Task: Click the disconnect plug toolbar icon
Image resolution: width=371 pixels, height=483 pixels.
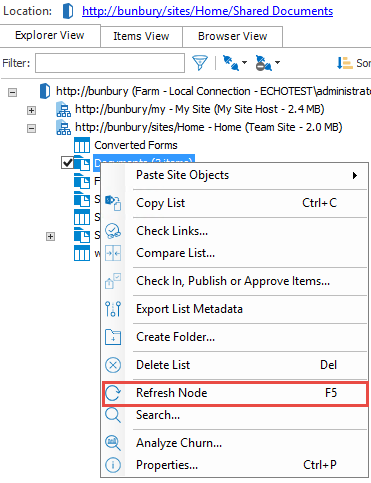Action: point(263,63)
